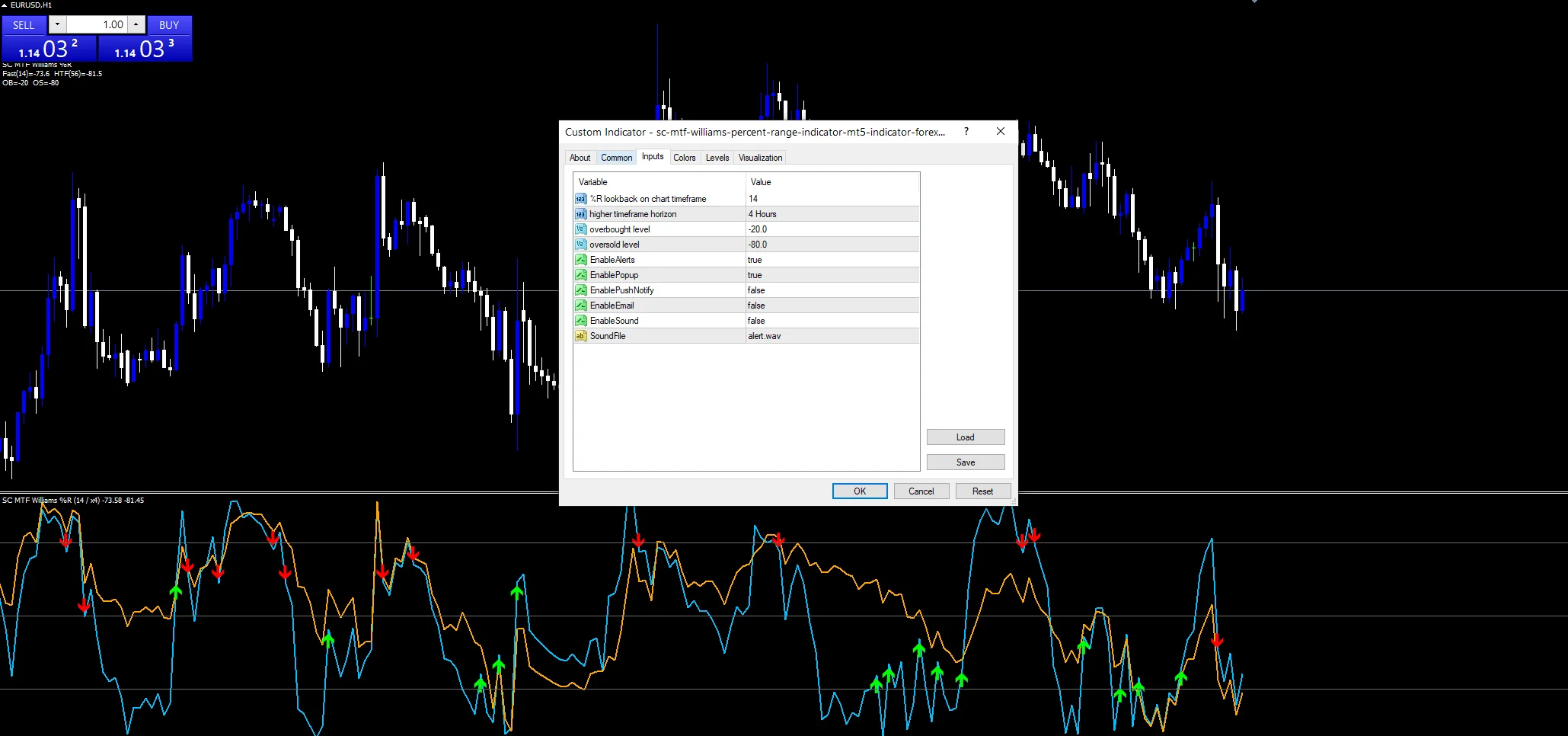Click the oversold level value -80.0
The height and width of the screenshot is (736, 1568).
click(832, 245)
